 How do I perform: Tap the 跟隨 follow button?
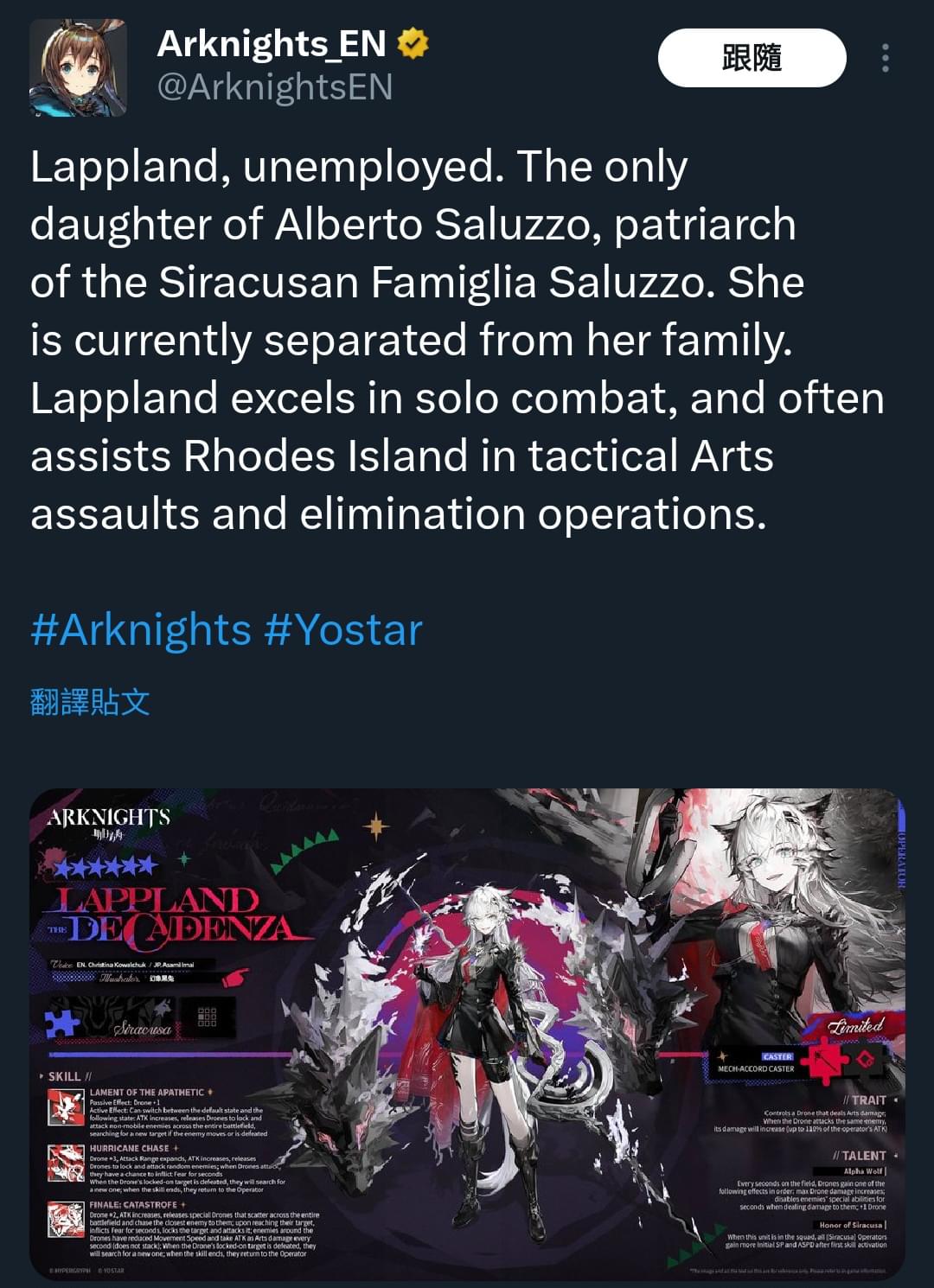click(x=752, y=58)
